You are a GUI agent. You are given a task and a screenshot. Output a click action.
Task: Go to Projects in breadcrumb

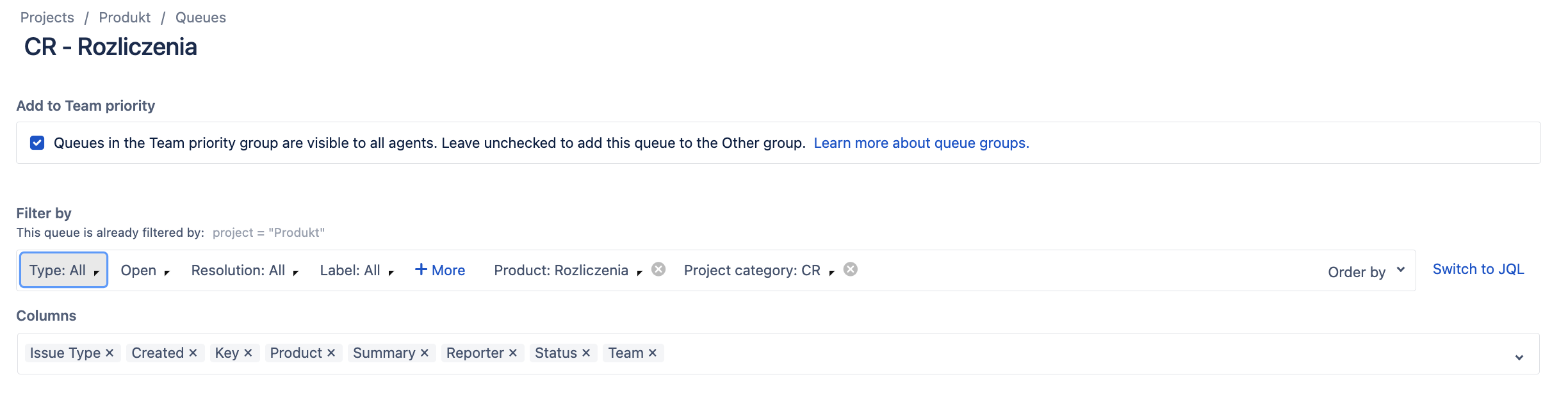47,17
